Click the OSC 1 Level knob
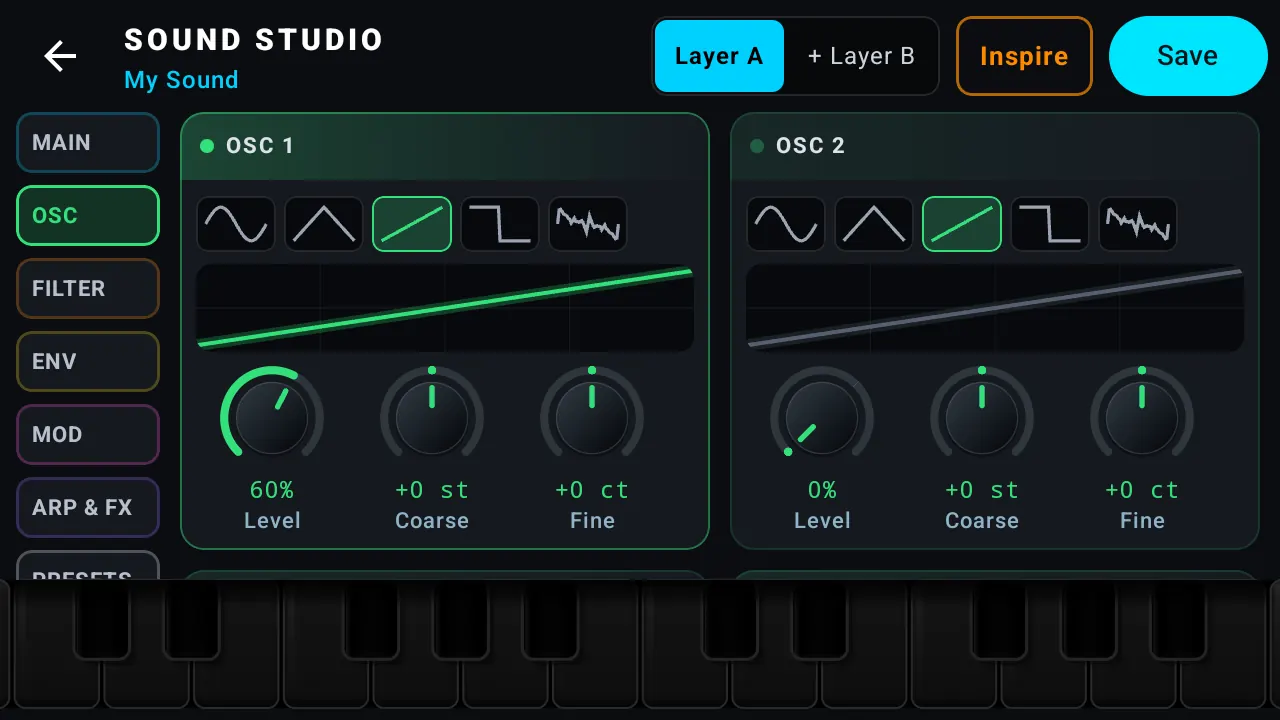This screenshot has width=1280, height=720. click(272, 418)
